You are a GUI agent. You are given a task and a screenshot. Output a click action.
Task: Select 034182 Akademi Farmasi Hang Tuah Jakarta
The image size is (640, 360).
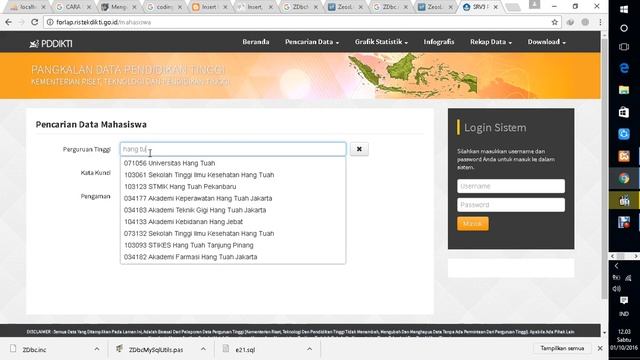[x=233, y=257]
